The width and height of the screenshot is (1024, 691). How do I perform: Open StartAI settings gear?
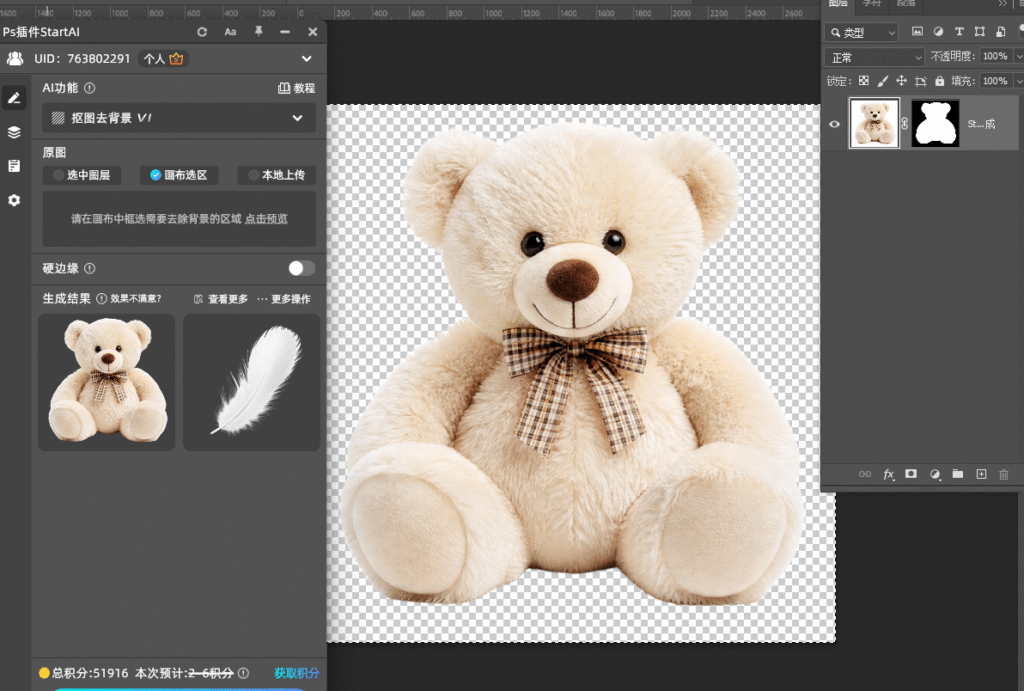[14, 201]
